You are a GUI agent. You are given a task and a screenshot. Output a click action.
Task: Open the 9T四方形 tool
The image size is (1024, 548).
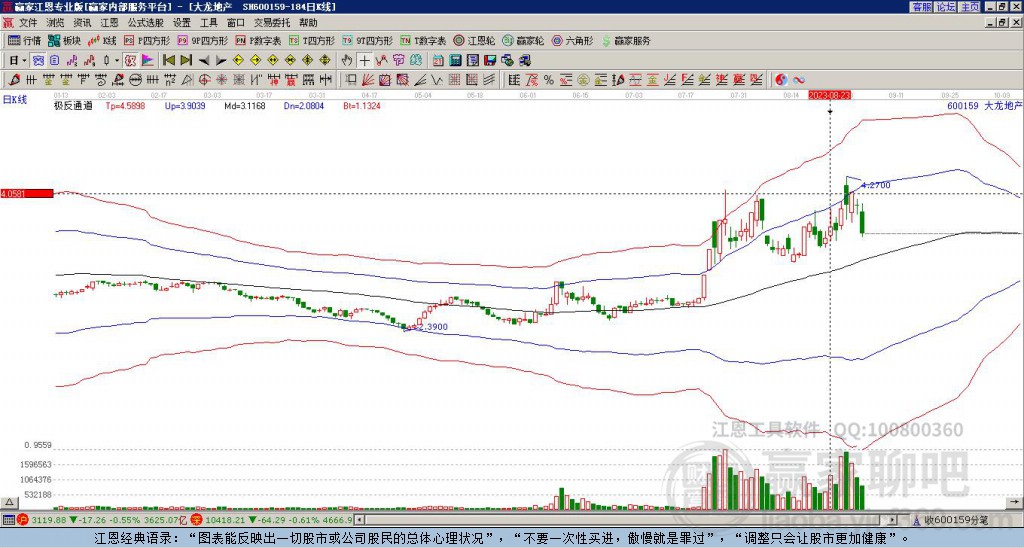pos(368,40)
